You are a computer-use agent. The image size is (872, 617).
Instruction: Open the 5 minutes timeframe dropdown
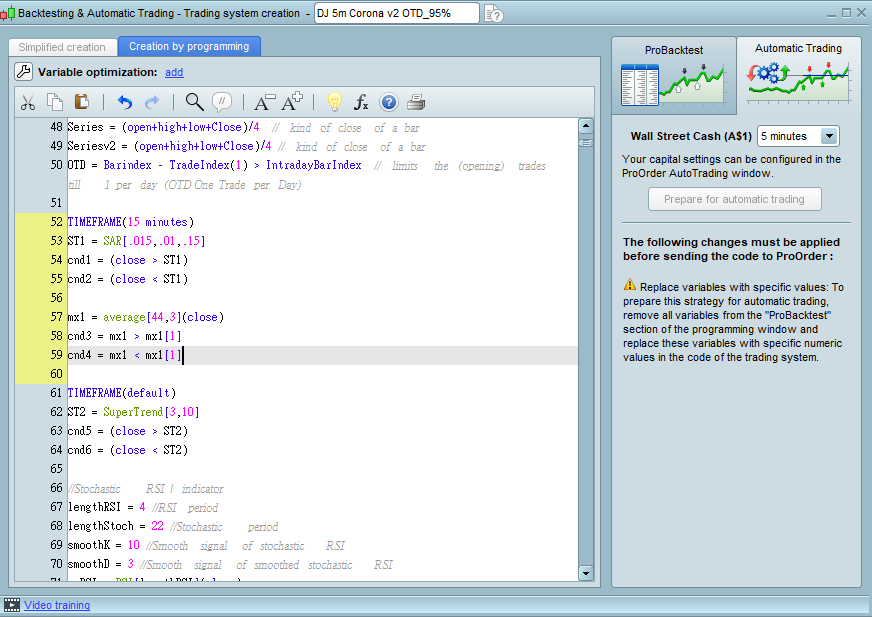coord(798,136)
